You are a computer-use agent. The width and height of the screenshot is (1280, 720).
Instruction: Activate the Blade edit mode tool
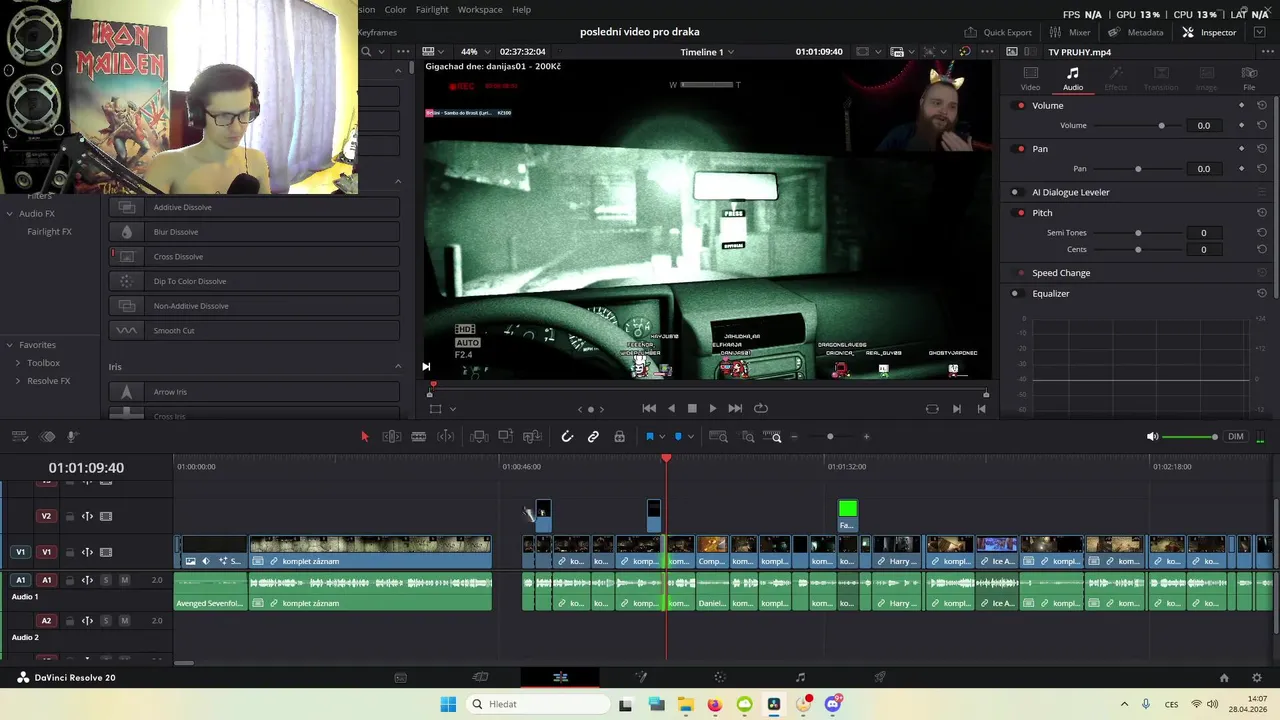point(419,437)
